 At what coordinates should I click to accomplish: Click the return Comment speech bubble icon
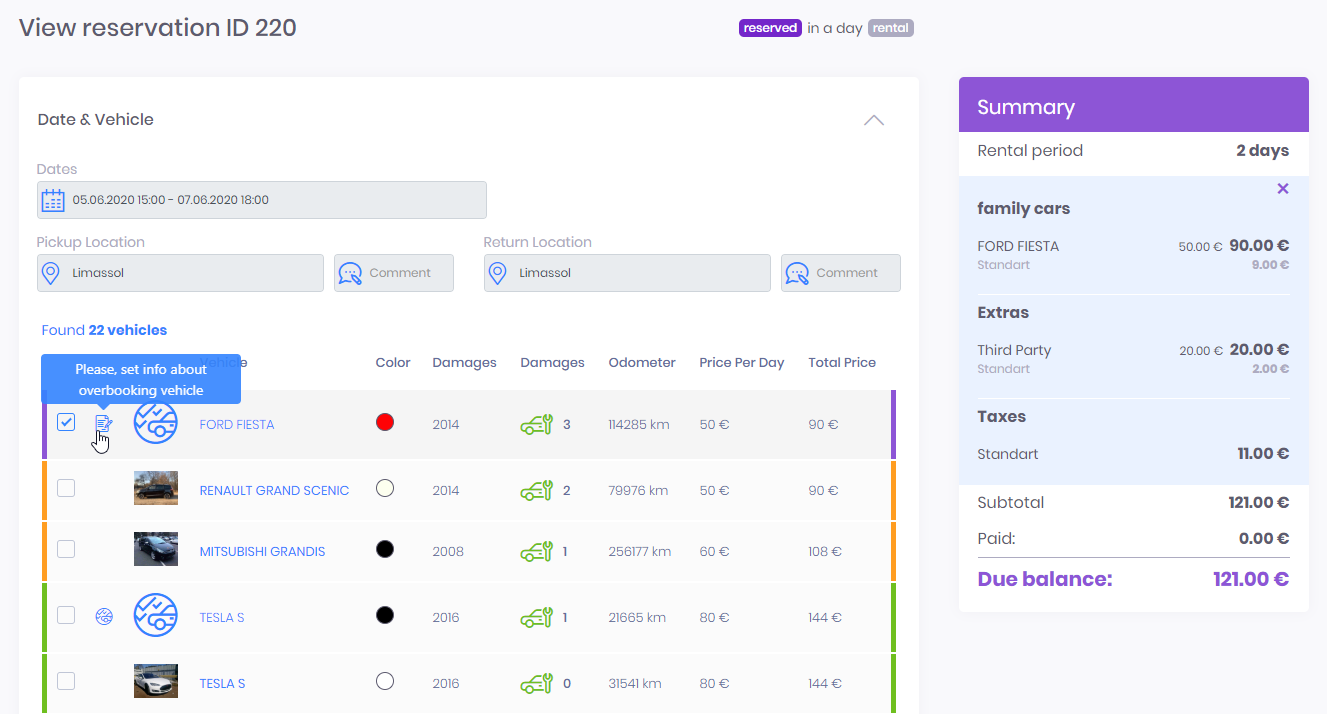[797, 273]
